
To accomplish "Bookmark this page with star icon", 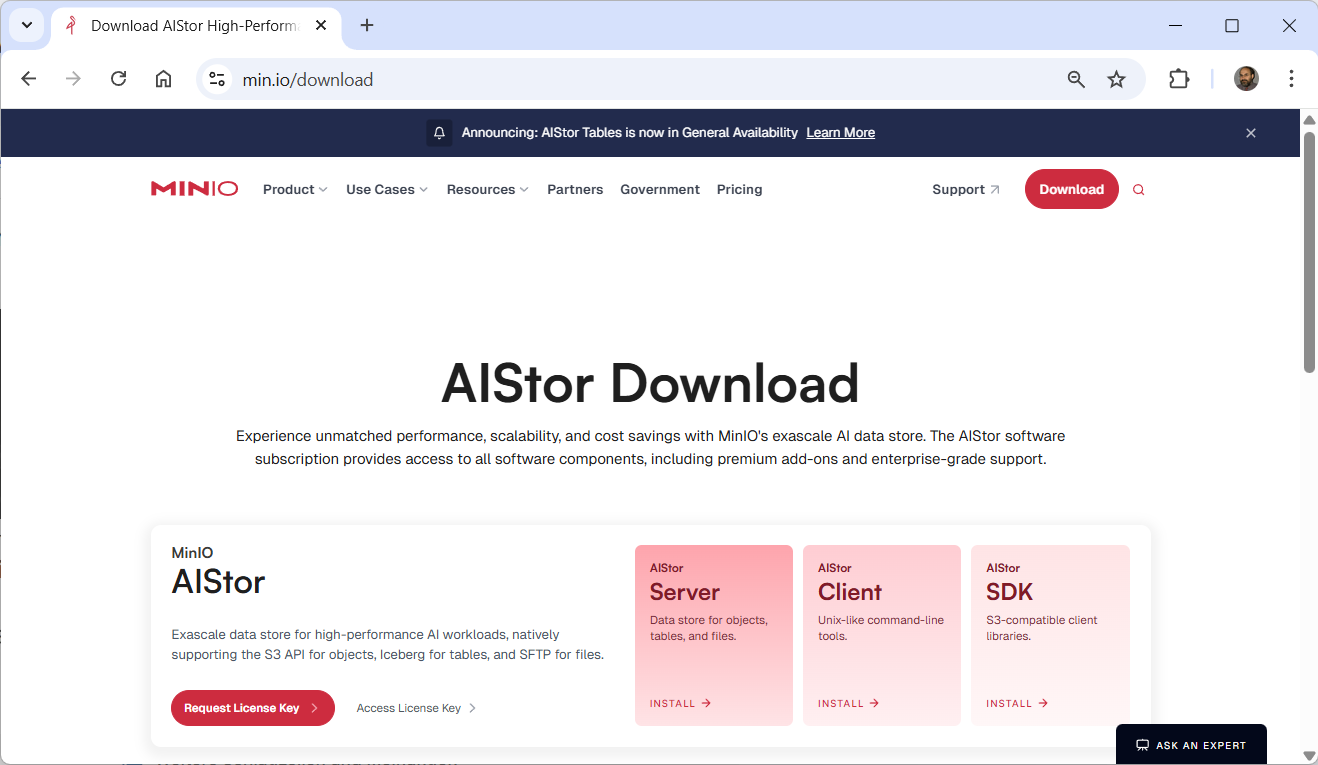I will pyautogui.click(x=1116, y=80).
